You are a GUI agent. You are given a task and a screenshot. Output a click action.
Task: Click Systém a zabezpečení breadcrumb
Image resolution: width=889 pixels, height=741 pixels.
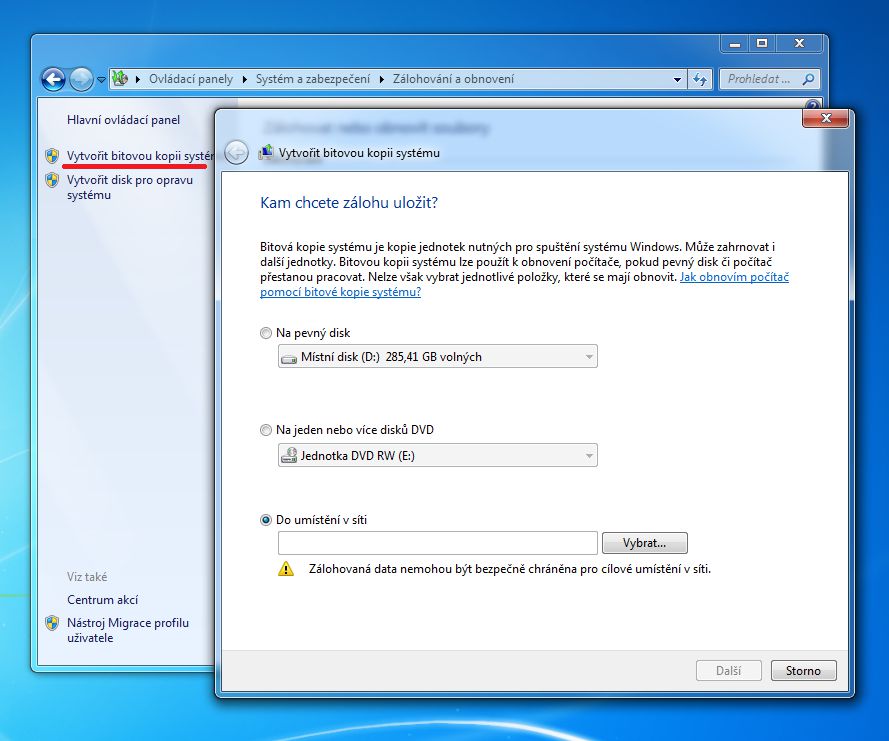312,79
